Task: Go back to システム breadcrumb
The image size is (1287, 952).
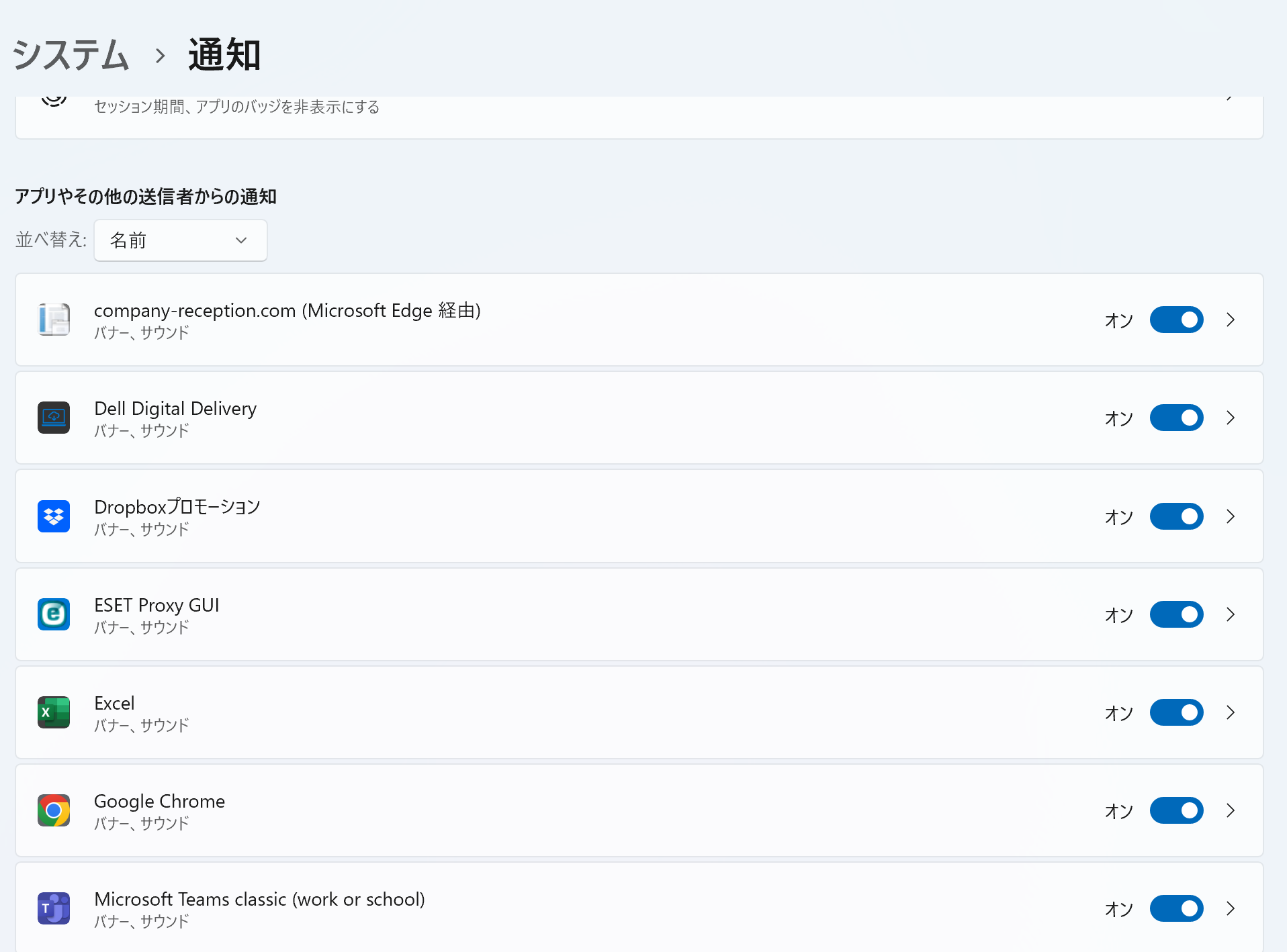Action: point(71,54)
